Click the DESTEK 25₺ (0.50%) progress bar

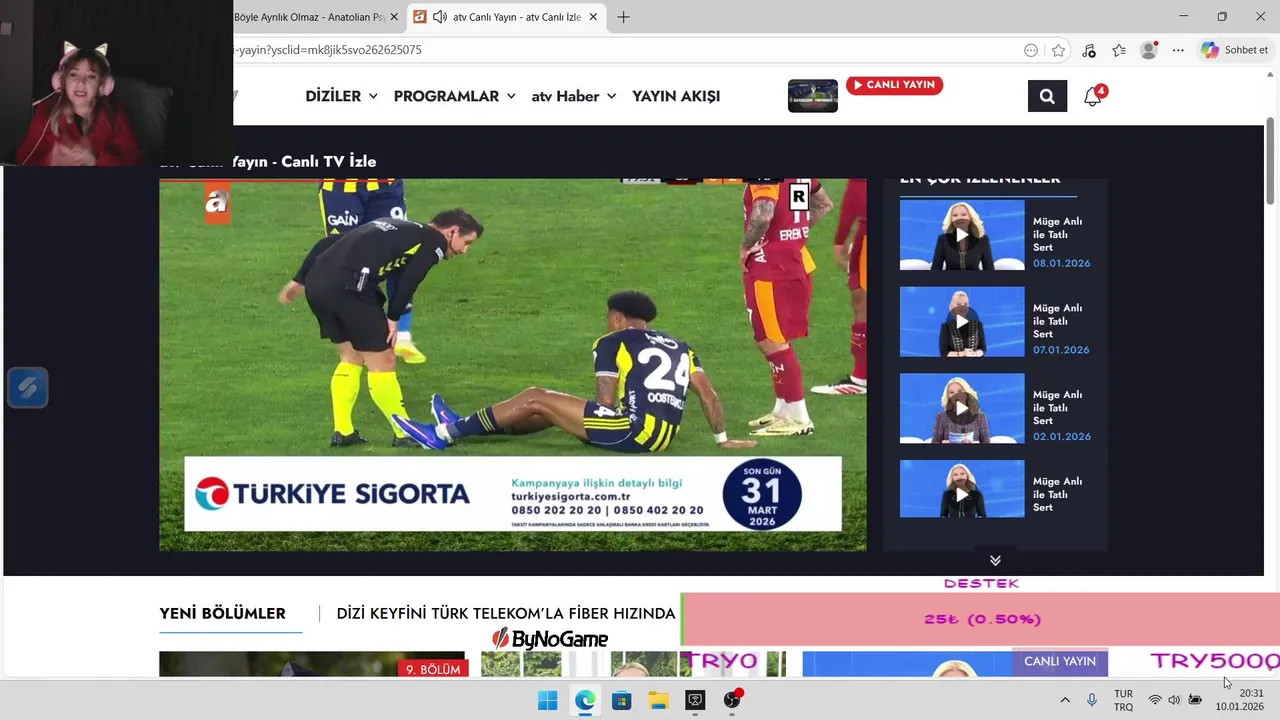point(980,619)
